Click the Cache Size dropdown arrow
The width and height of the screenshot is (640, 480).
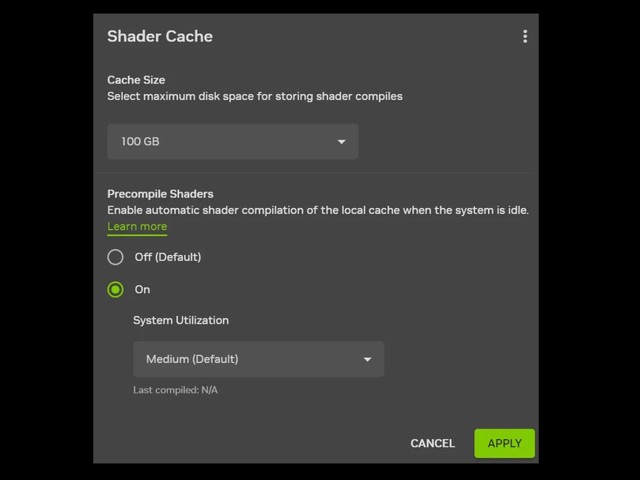point(341,142)
